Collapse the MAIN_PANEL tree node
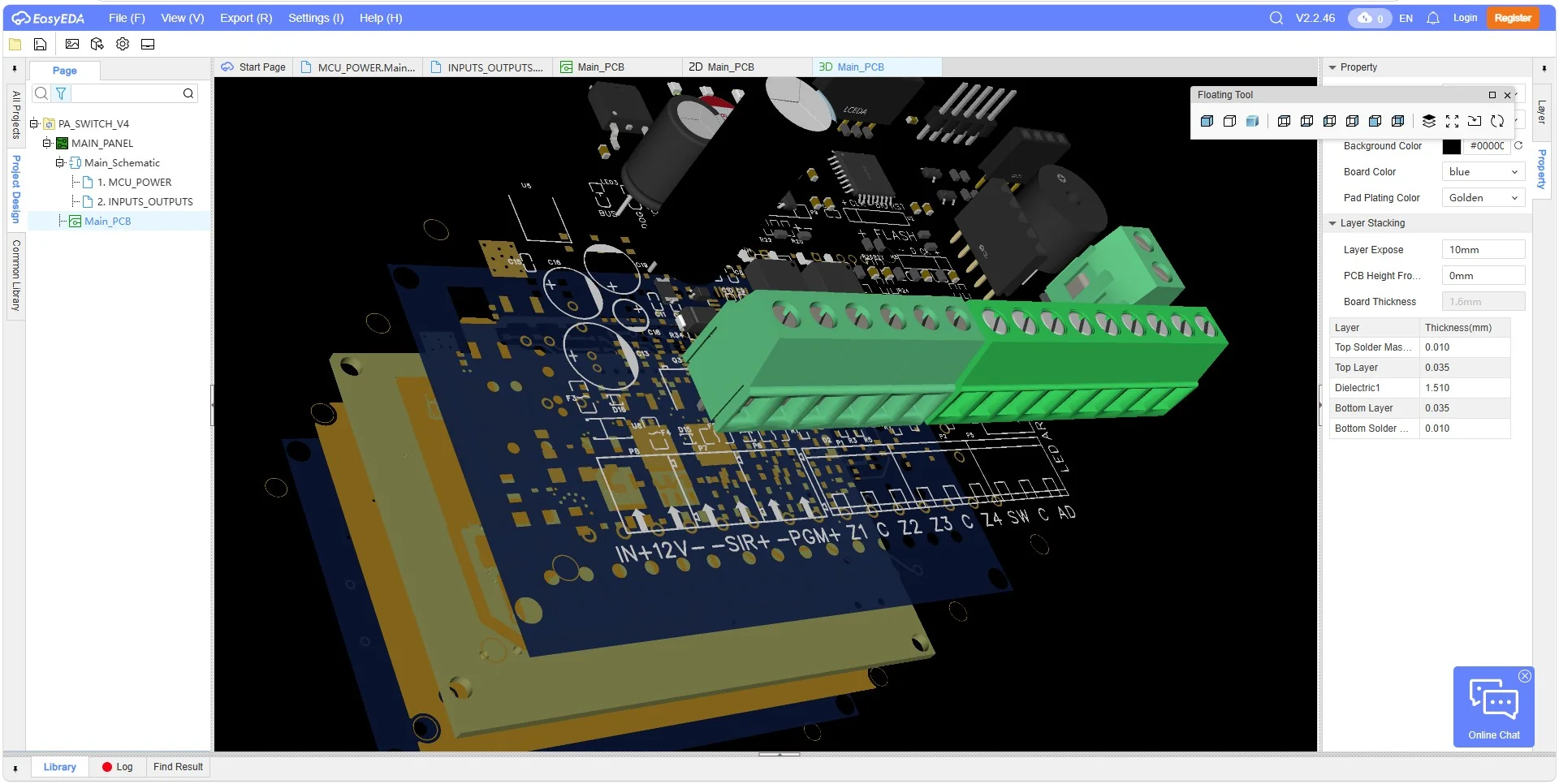Screen dimensions: 1559x784 tap(48, 143)
